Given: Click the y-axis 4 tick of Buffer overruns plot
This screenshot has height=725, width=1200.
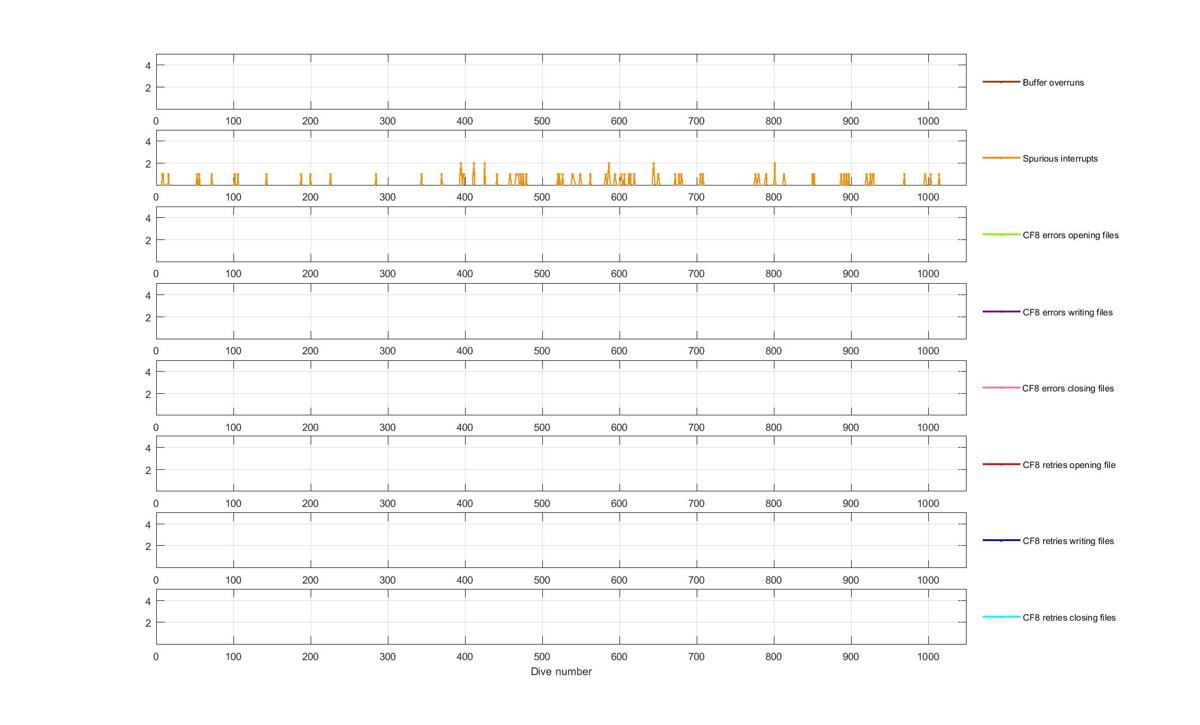Looking at the screenshot, I should [x=146, y=65].
